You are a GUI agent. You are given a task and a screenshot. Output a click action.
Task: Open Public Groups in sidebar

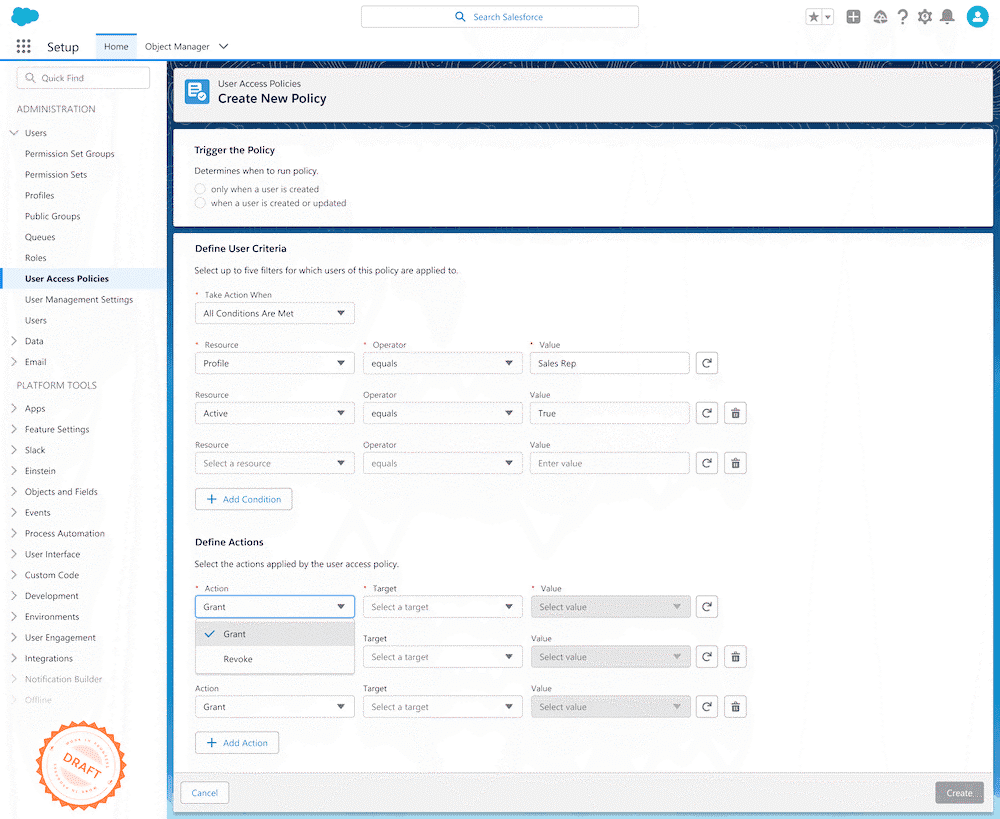52,216
